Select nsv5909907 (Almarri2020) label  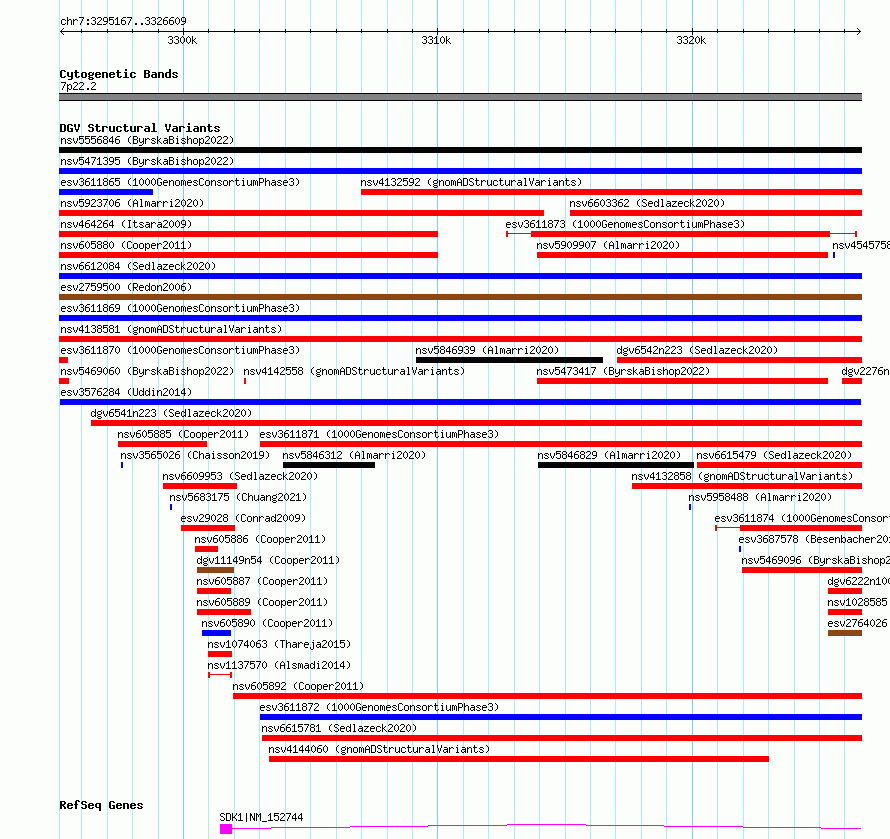[608, 245]
